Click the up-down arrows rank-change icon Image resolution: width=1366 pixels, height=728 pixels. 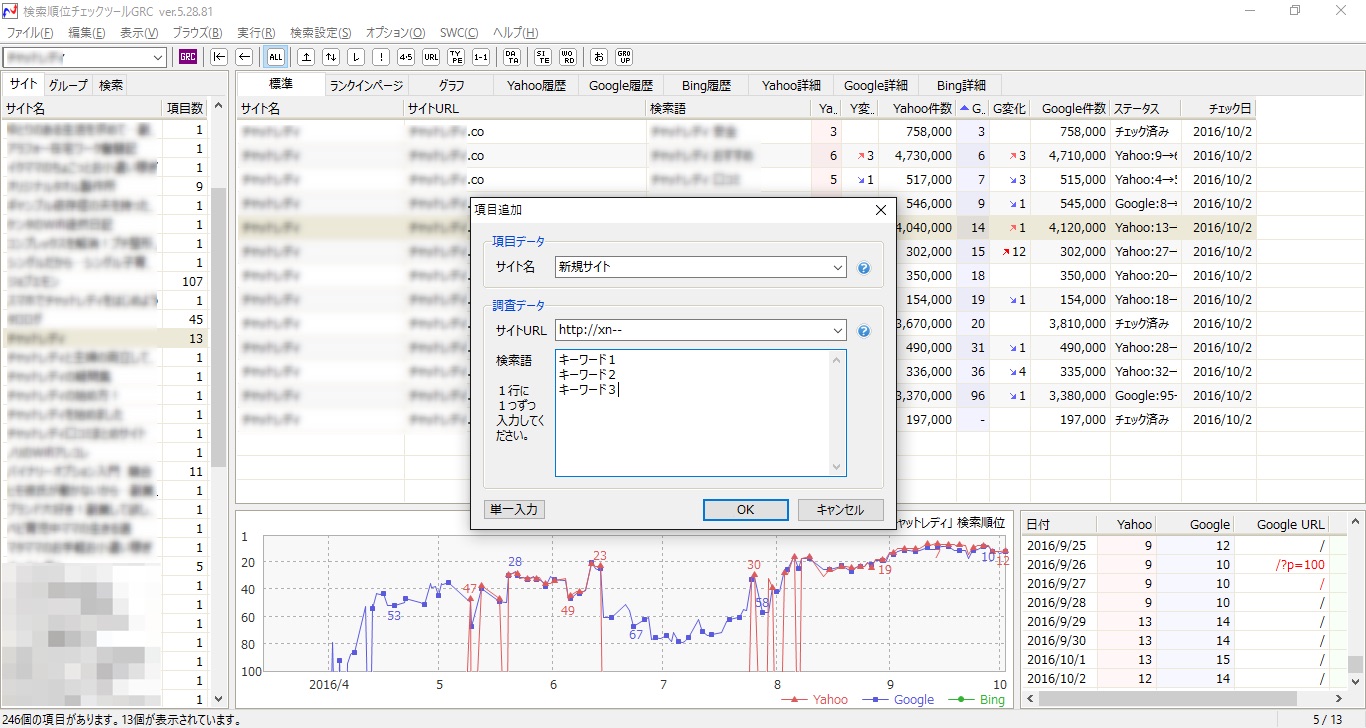coord(330,57)
